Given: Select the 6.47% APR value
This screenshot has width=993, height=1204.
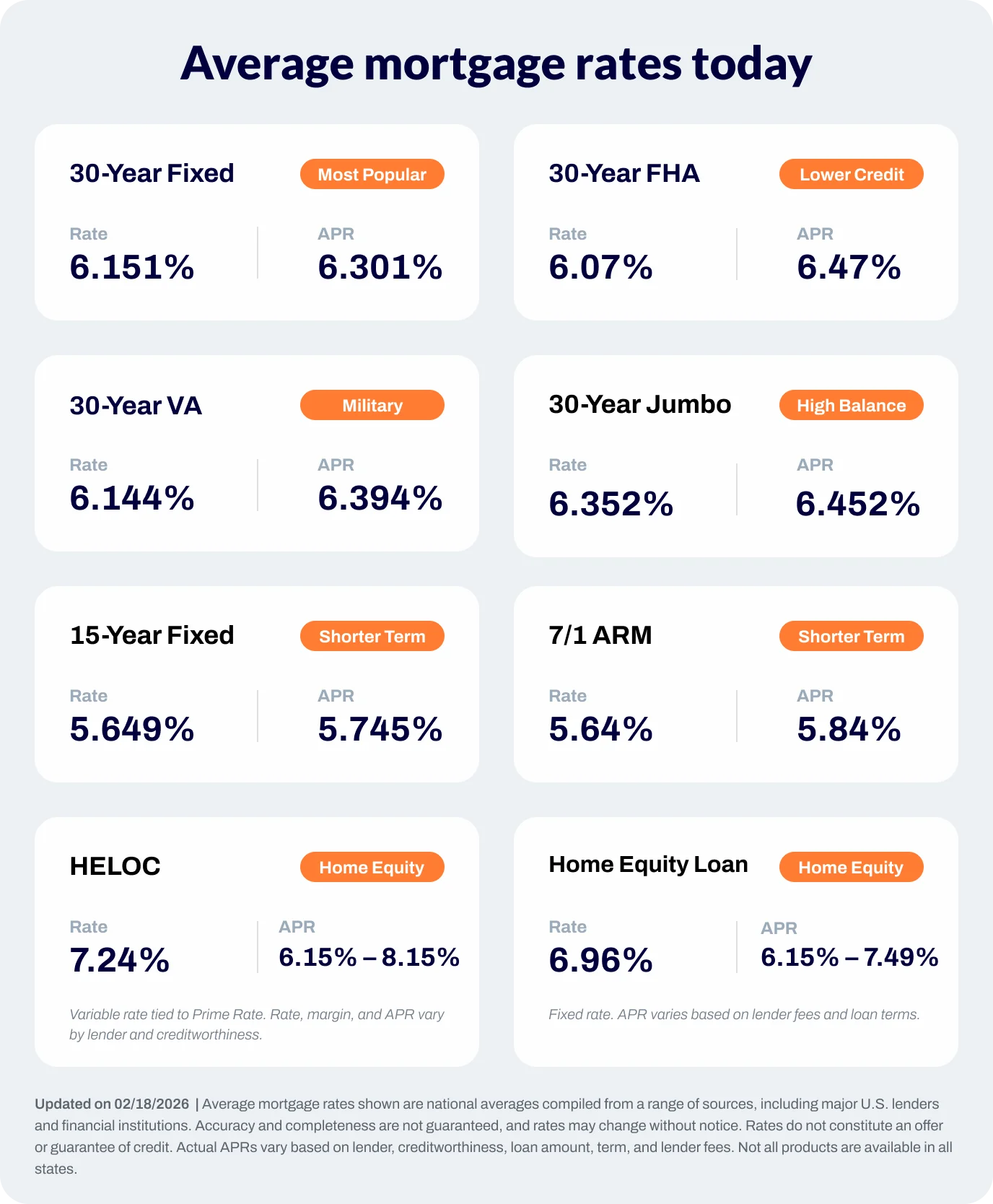Looking at the screenshot, I should click(x=849, y=267).
